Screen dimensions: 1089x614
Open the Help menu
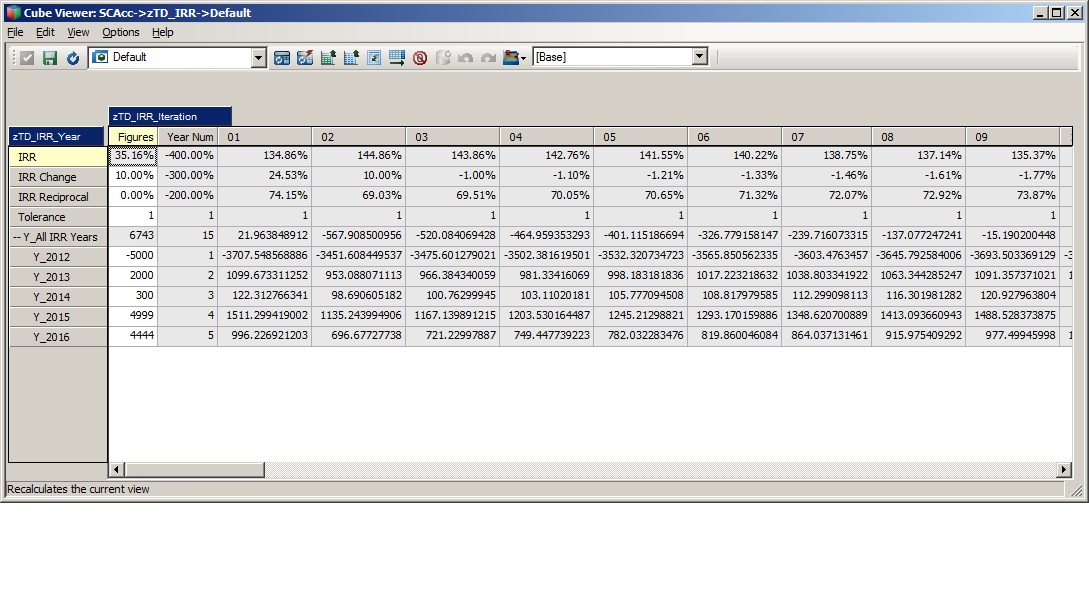(163, 32)
